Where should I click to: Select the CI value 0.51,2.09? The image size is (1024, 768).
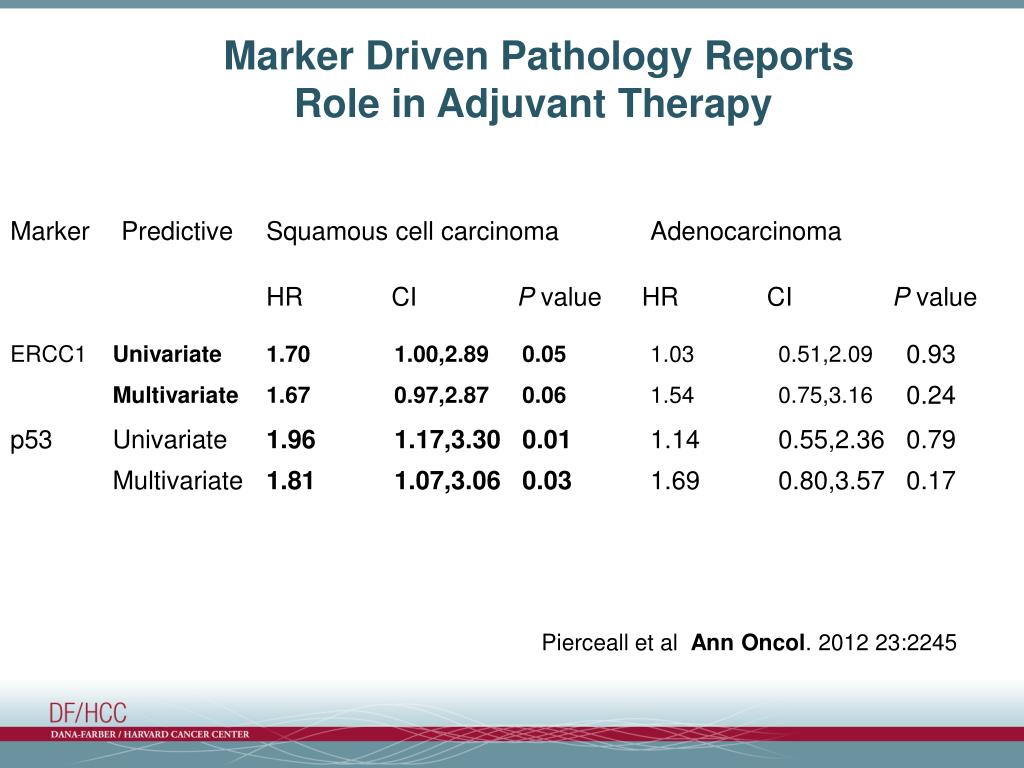[825, 354]
